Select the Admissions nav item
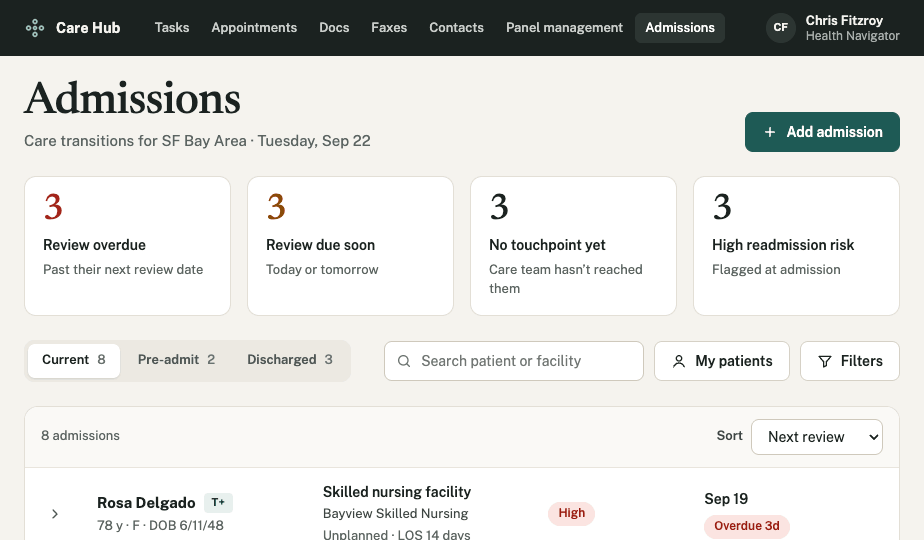924x540 pixels. (x=680, y=28)
